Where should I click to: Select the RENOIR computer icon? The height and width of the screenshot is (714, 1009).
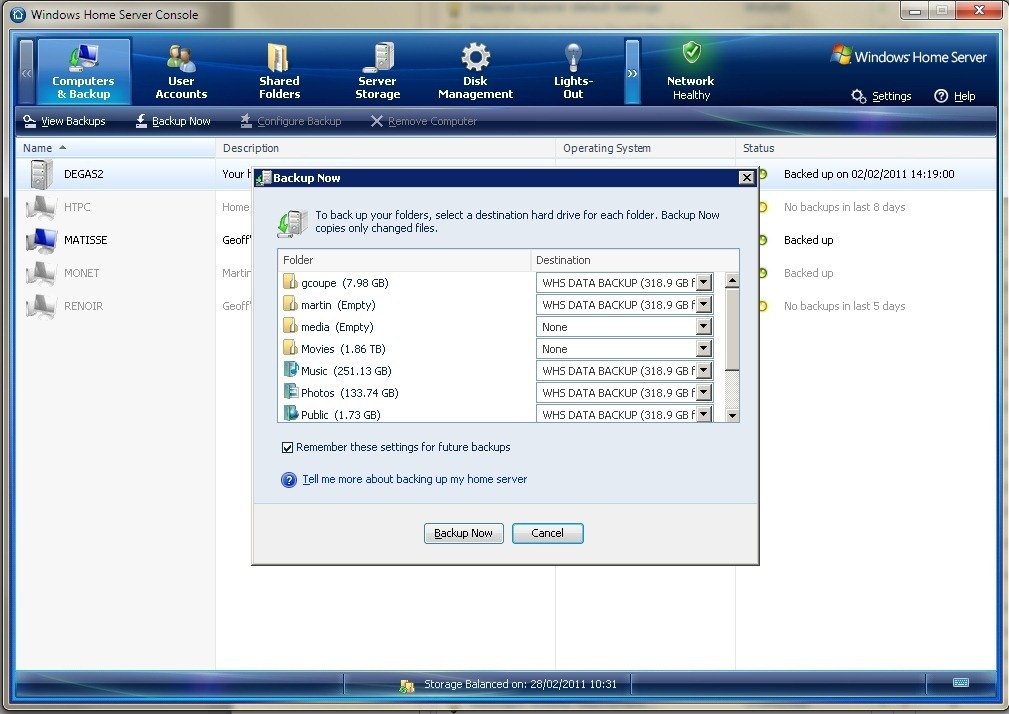coord(41,306)
